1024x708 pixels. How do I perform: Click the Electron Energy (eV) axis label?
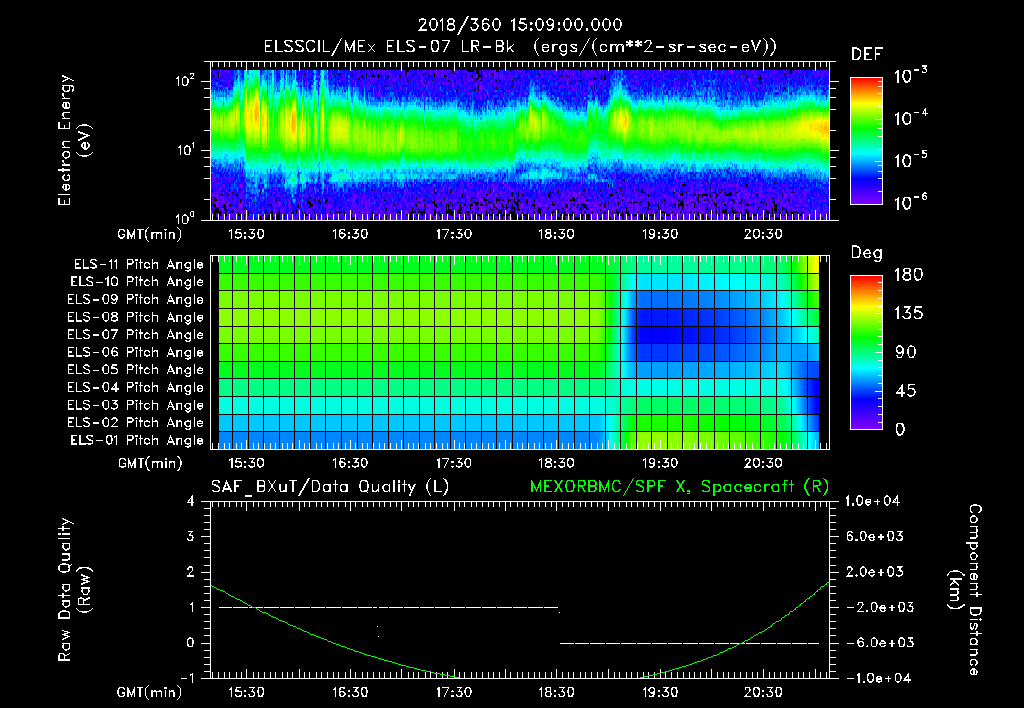[x=74, y=140]
